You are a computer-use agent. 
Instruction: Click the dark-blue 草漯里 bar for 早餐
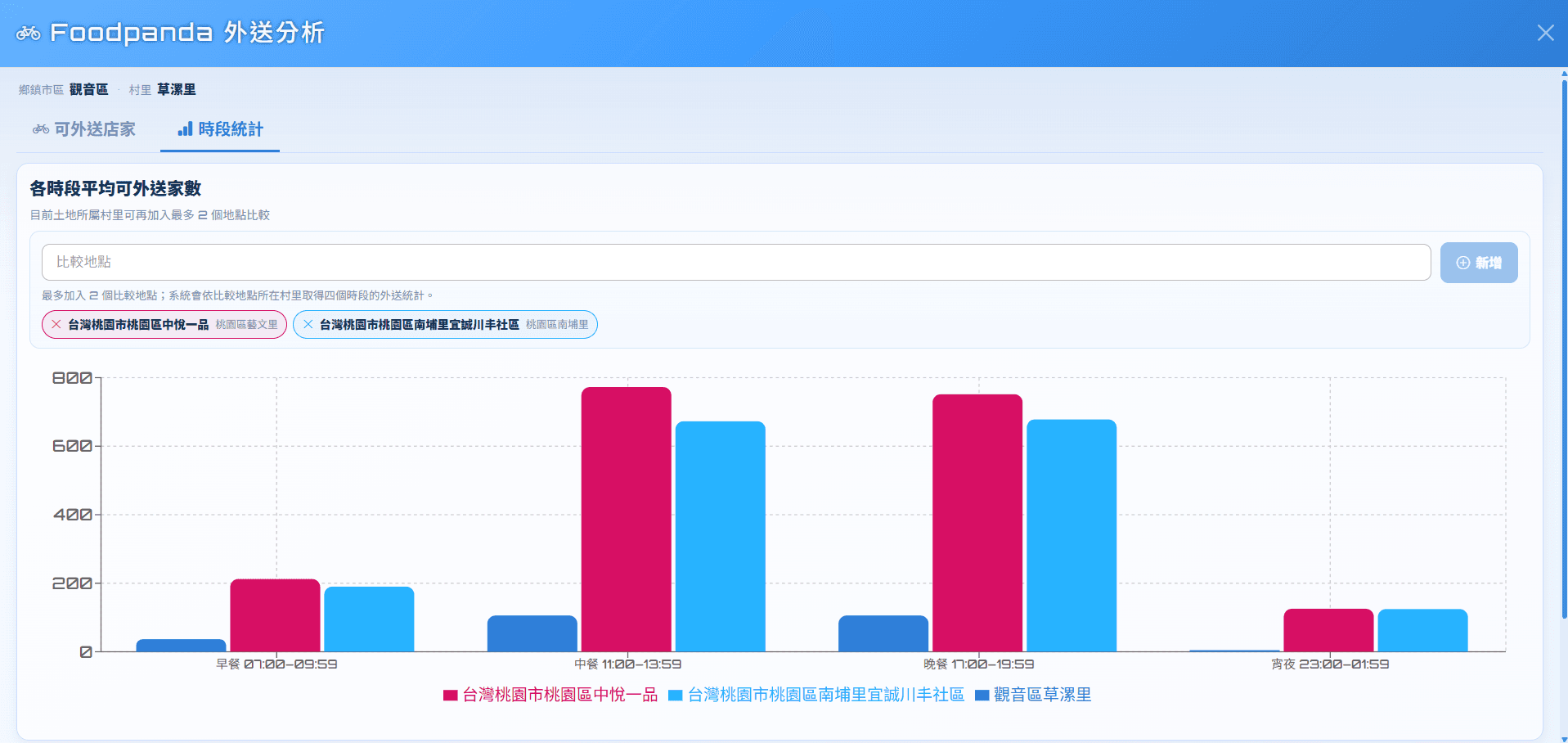pyautogui.click(x=181, y=646)
